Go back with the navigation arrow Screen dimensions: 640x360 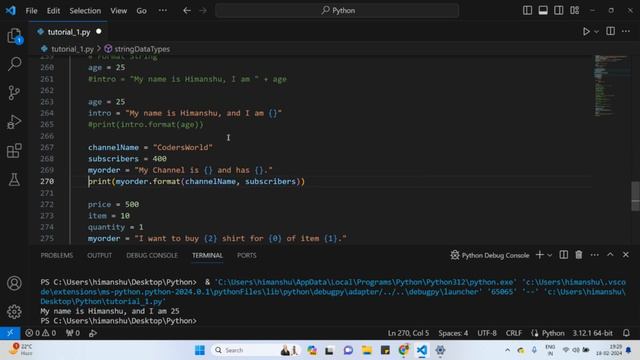click(187, 11)
